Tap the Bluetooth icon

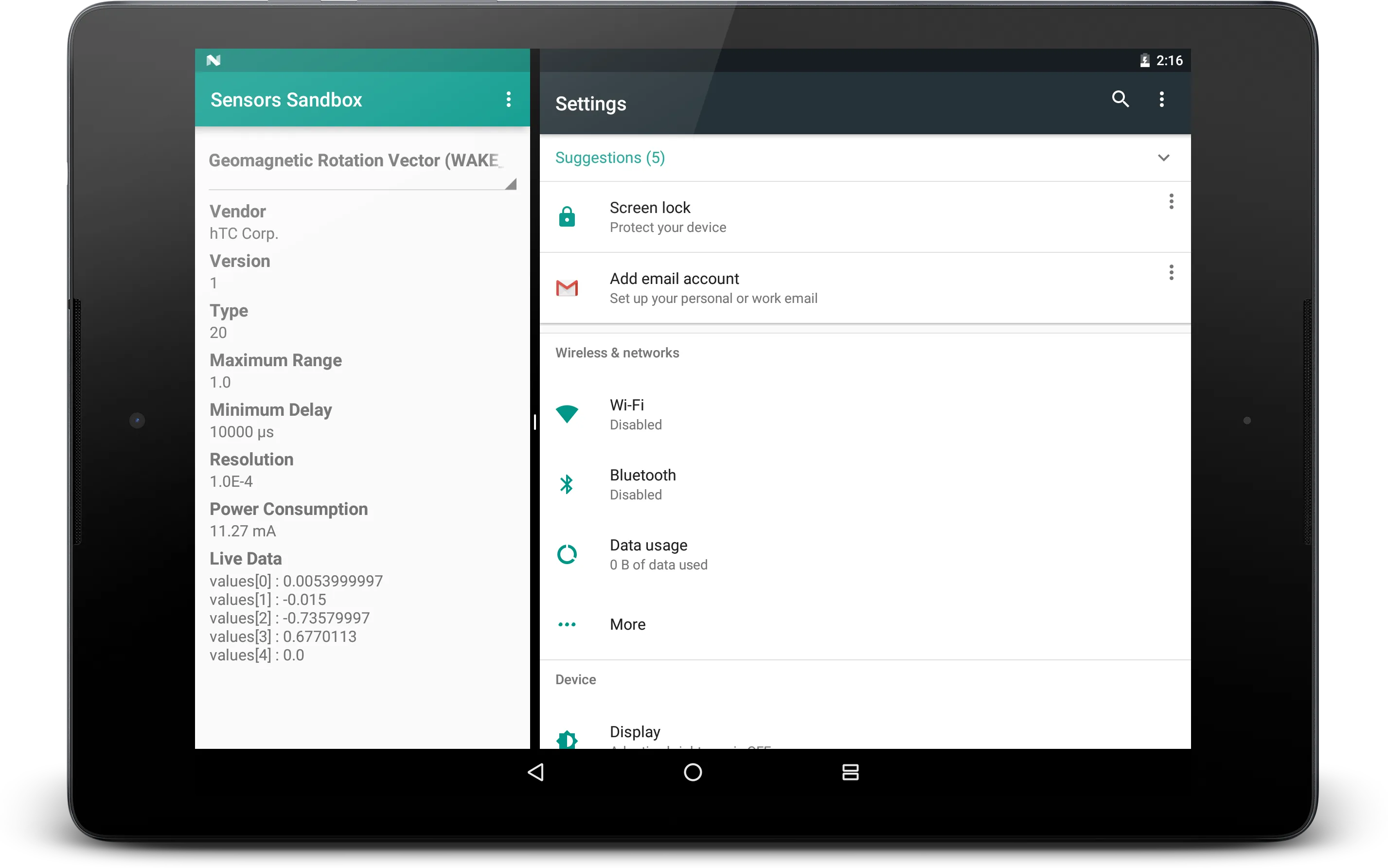[567, 484]
